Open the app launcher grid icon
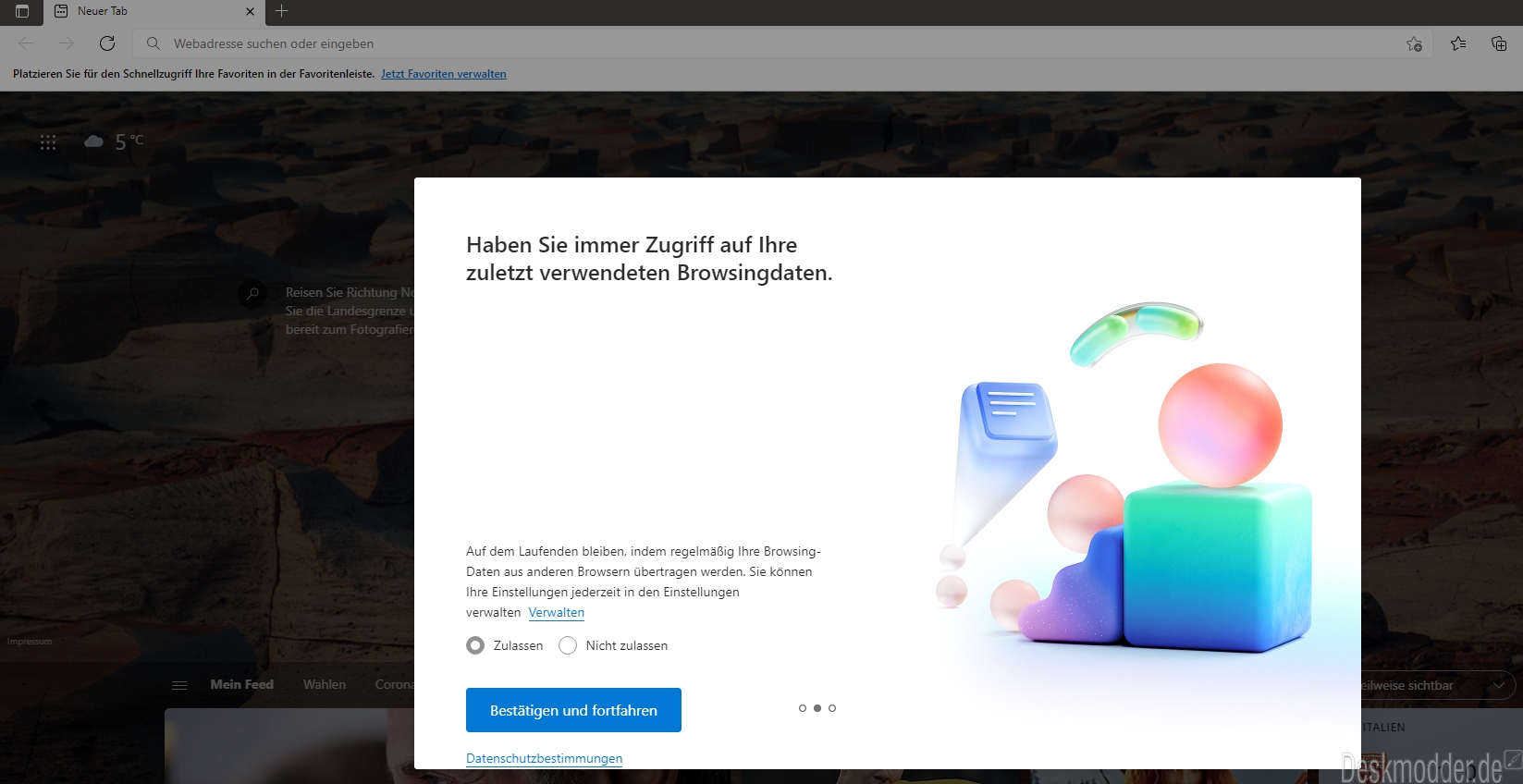Image resolution: width=1523 pixels, height=784 pixels. 48,141
